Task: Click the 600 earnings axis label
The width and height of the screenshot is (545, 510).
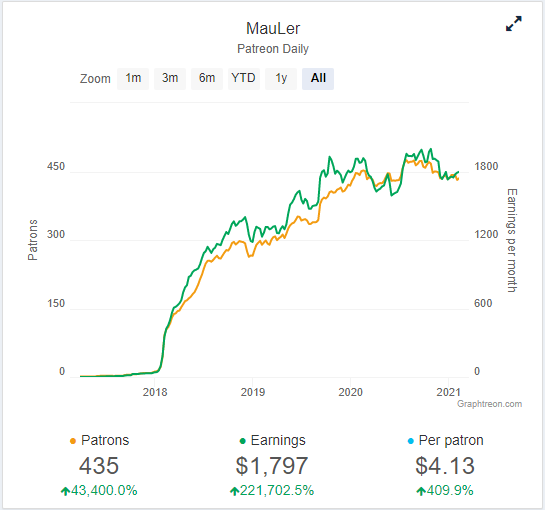Action: [483, 303]
